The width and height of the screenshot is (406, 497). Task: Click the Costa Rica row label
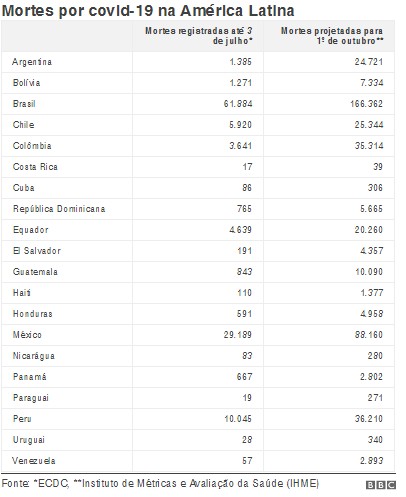tap(35, 167)
